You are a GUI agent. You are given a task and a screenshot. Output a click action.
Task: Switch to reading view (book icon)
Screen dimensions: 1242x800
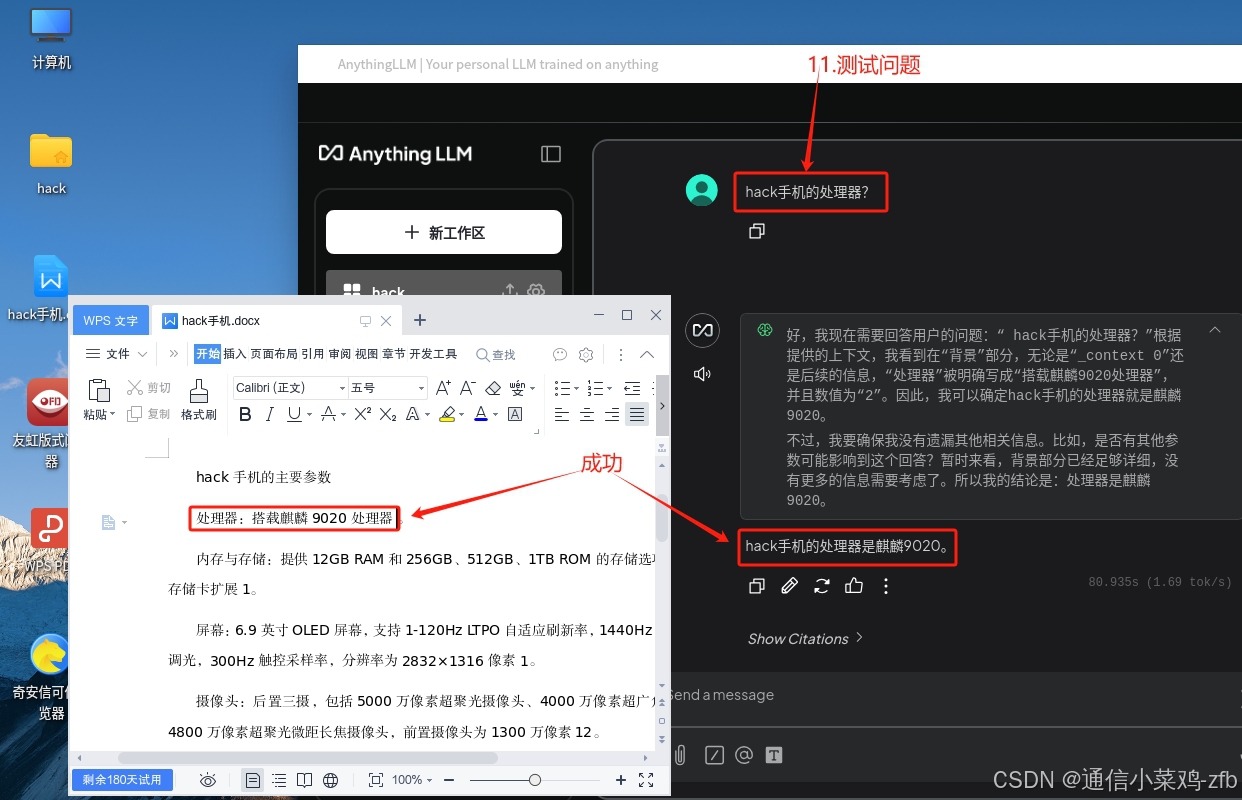[x=304, y=780]
